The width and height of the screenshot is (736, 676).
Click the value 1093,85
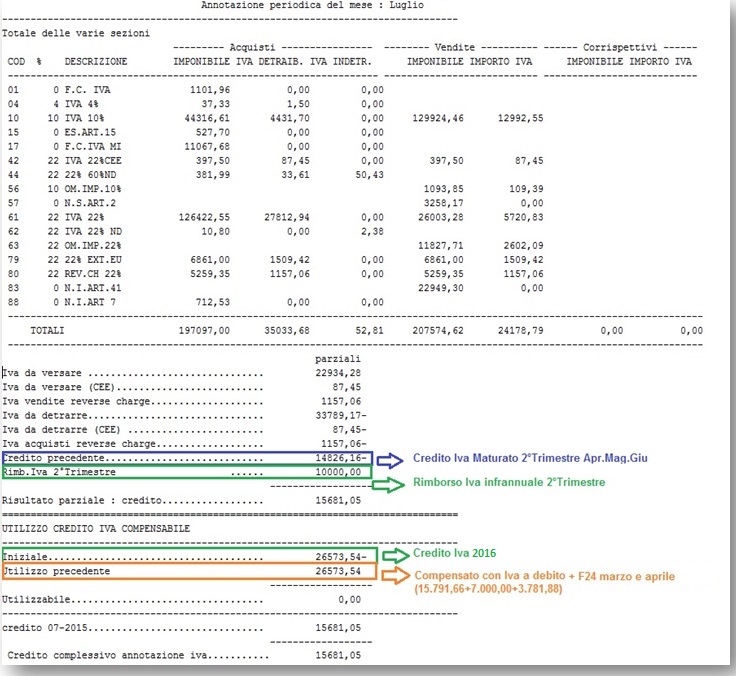[x=444, y=189]
